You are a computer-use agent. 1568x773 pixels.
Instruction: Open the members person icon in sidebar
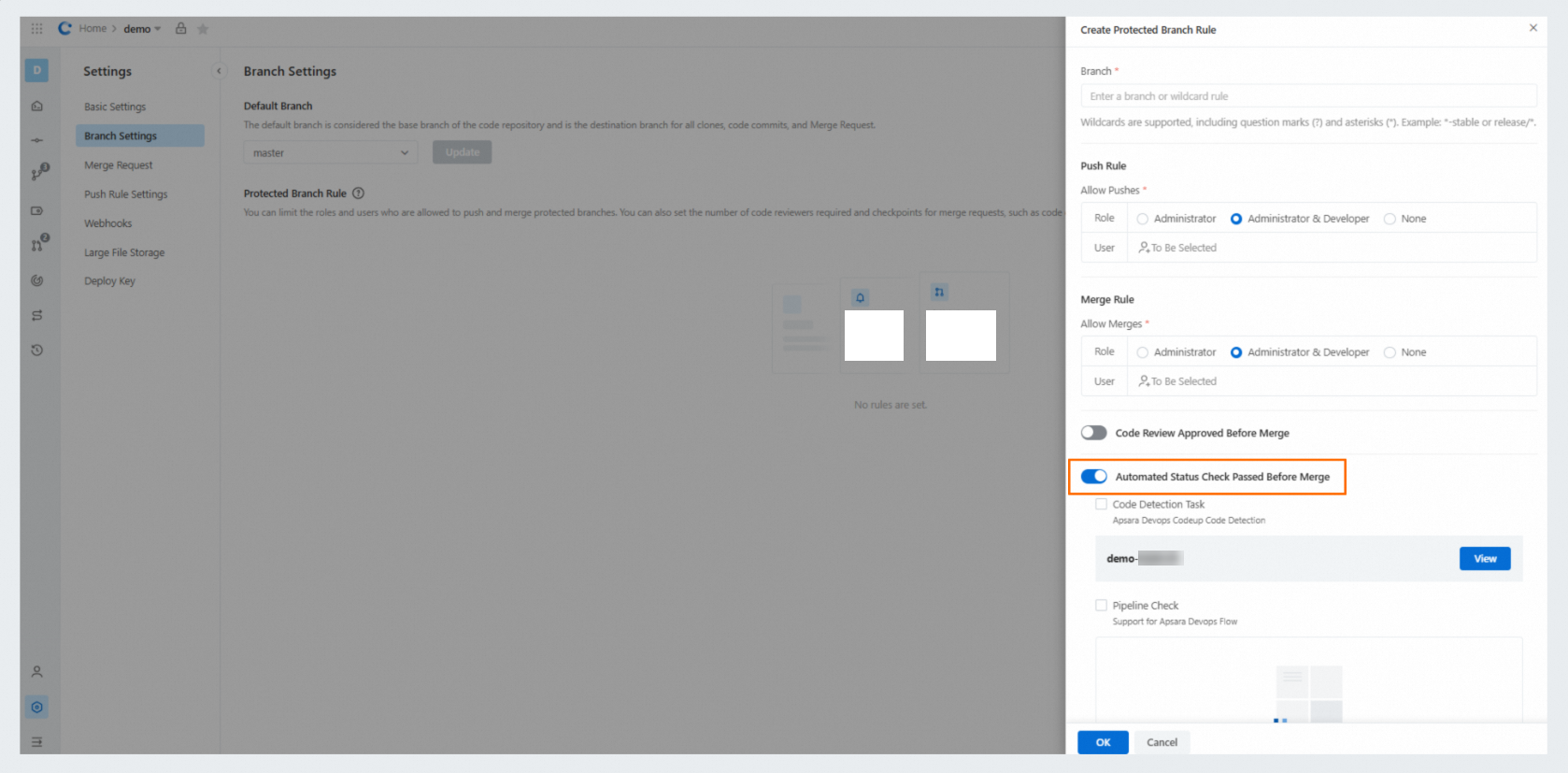tap(37, 672)
